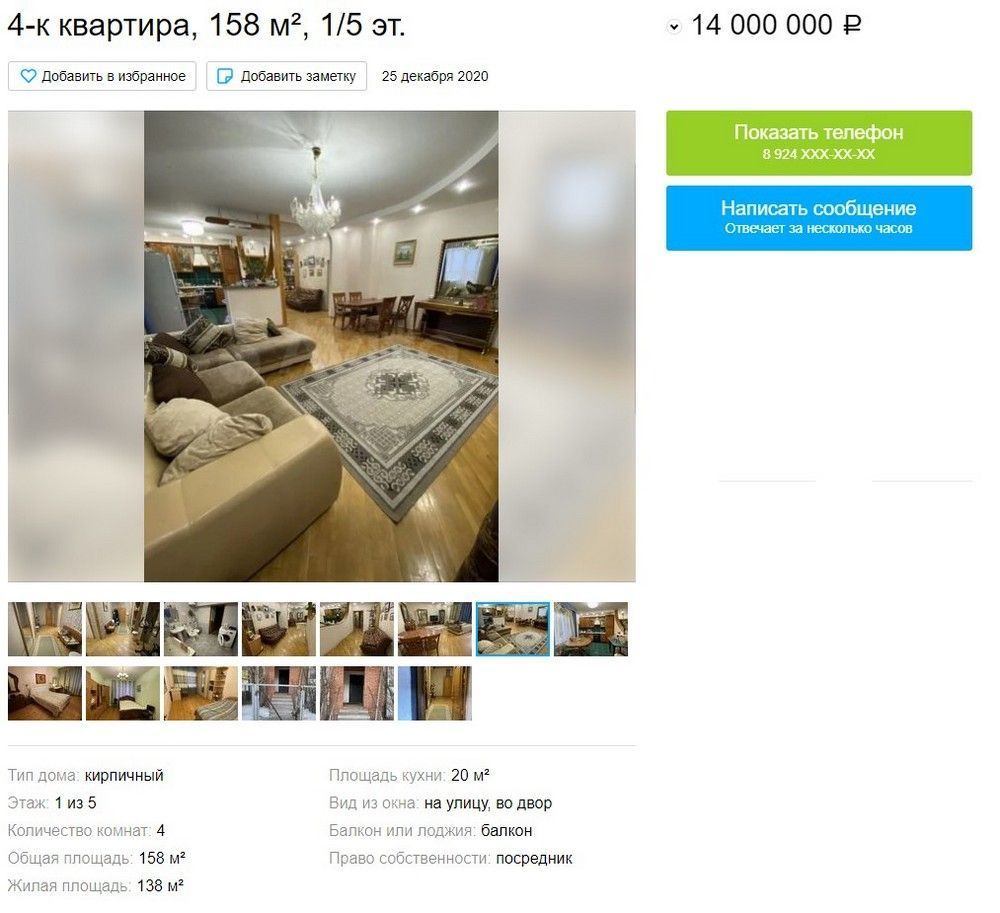Select the last thumbnail showing corridor

(435, 693)
